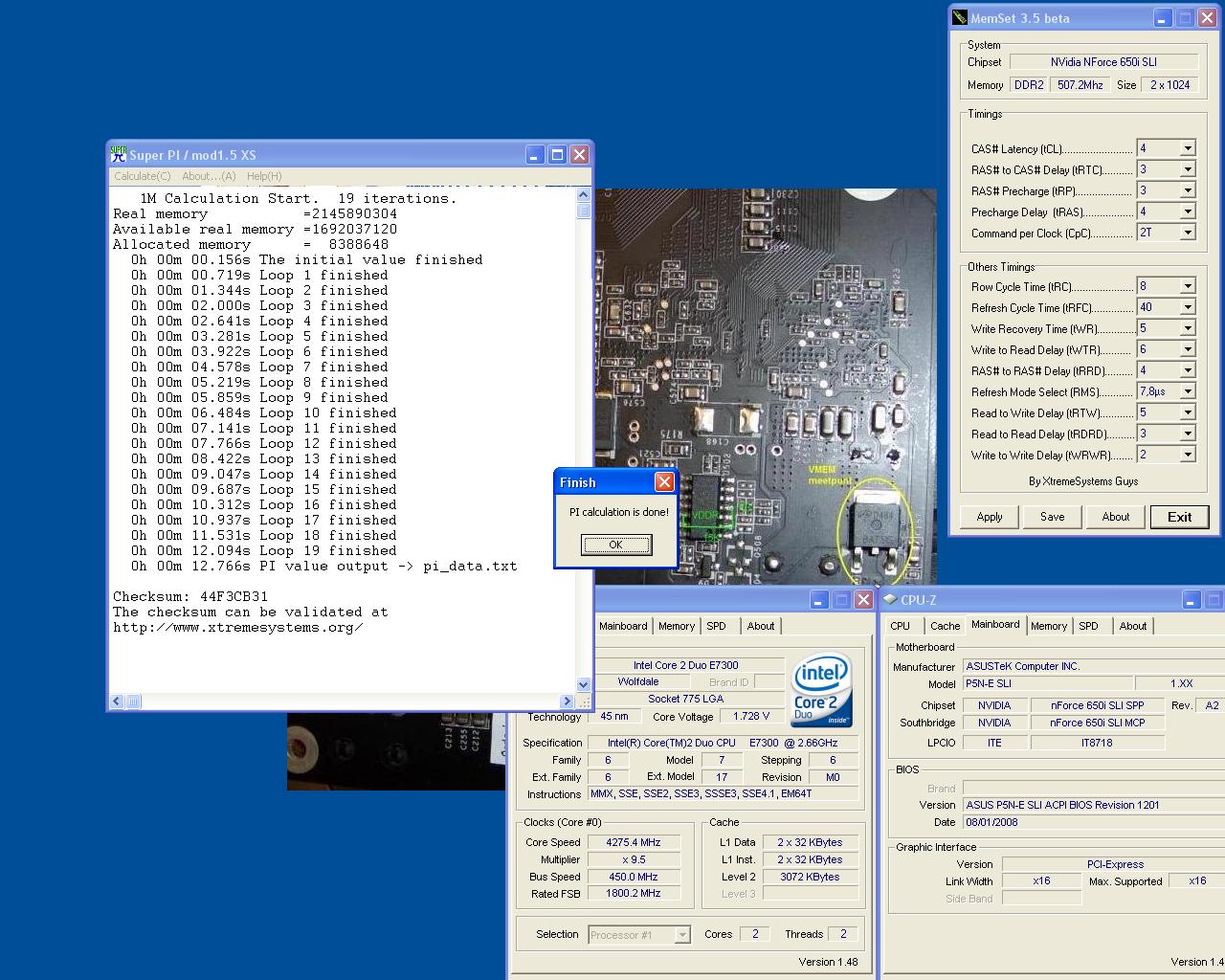Switch to Cache tab in right CPU-Z

[x=945, y=626]
